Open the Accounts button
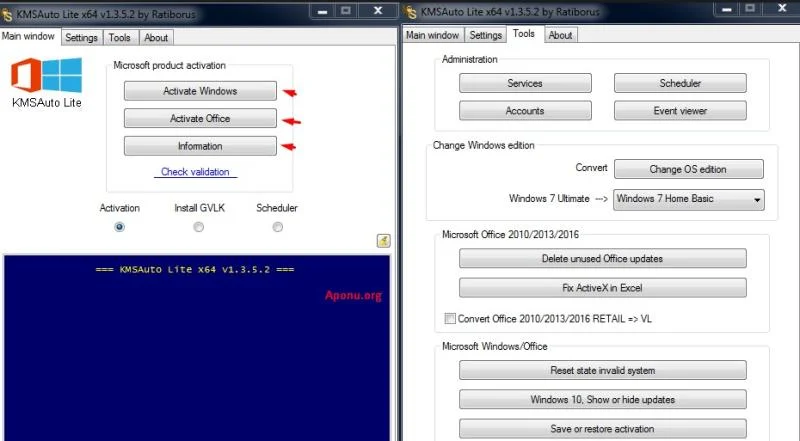The height and width of the screenshot is (441, 800). (525, 111)
